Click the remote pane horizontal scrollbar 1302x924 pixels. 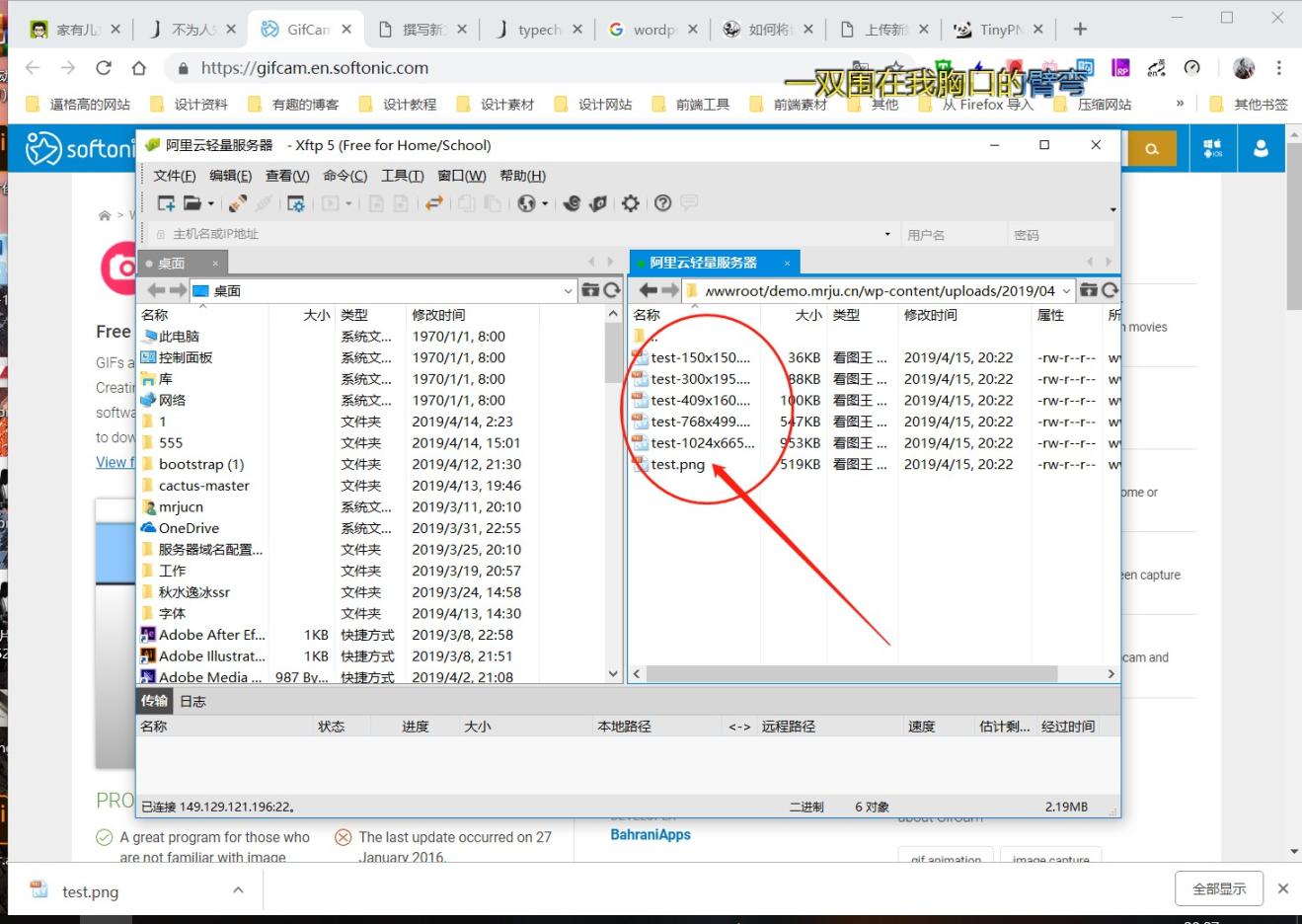(851, 674)
